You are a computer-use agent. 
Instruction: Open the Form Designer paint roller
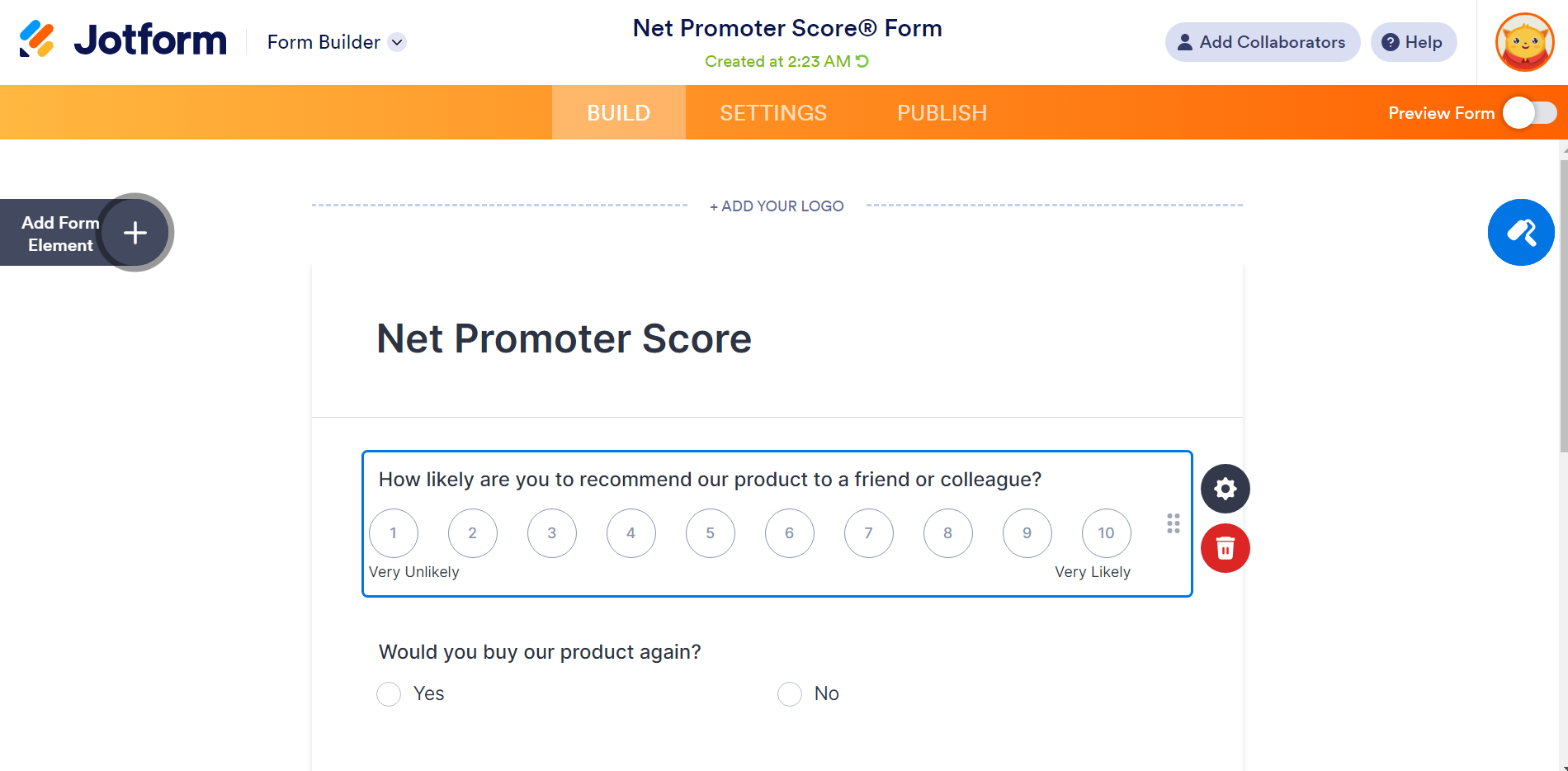click(x=1520, y=233)
